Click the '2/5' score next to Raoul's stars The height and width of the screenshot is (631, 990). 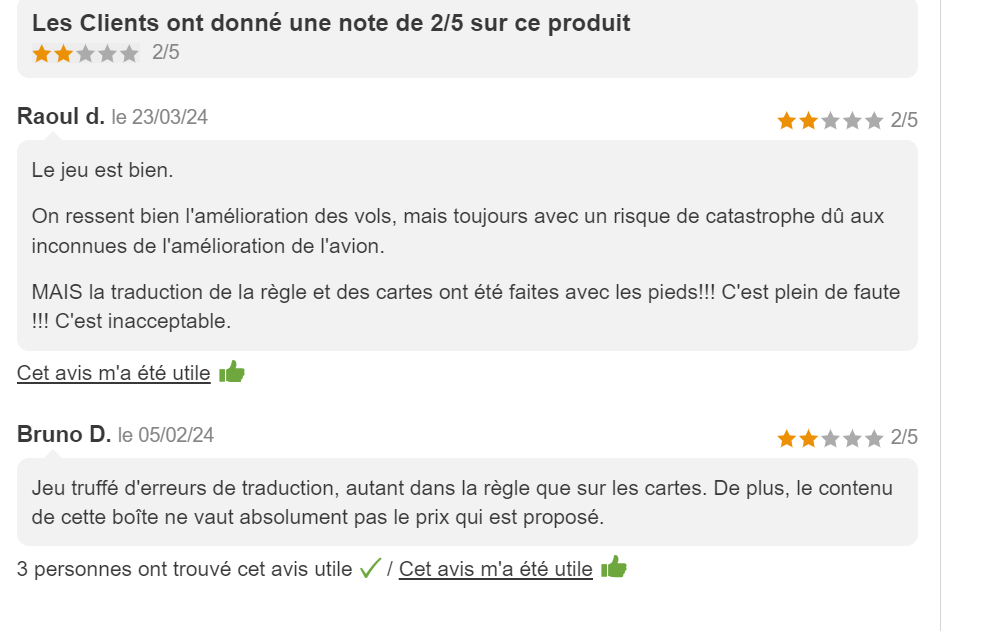pyautogui.click(x=904, y=120)
